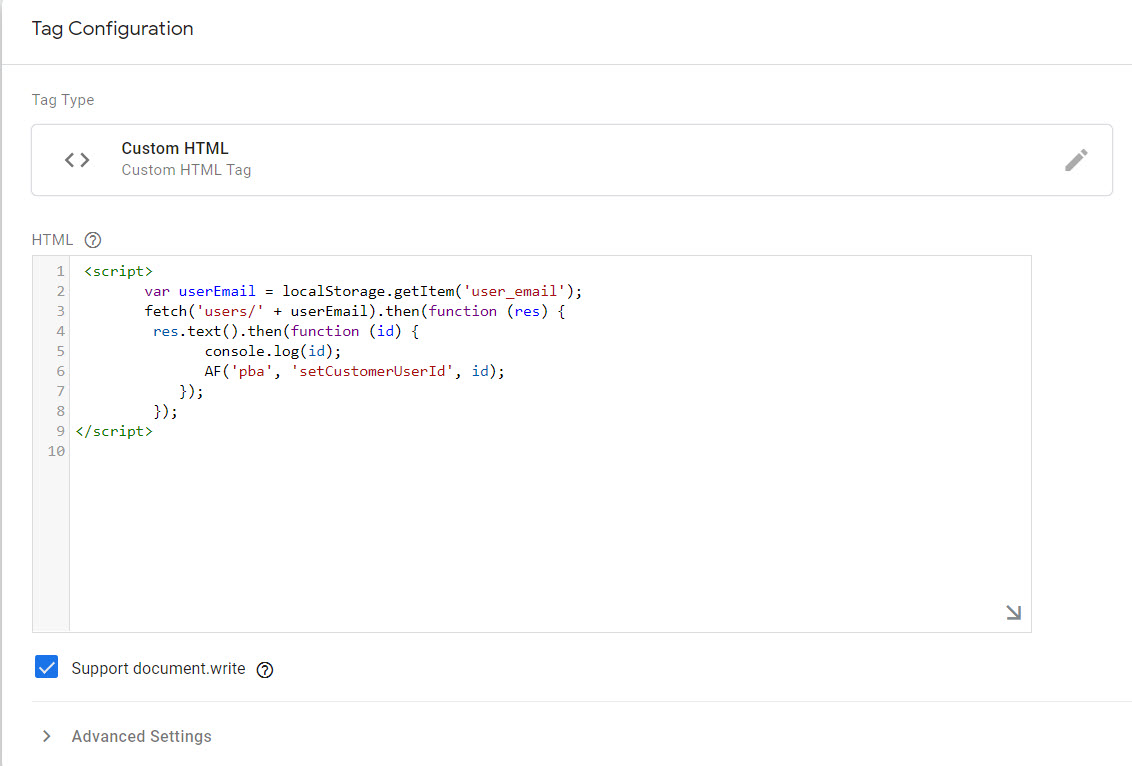
Task: Click line number 1 in the editor gutter
Action: point(61,271)
